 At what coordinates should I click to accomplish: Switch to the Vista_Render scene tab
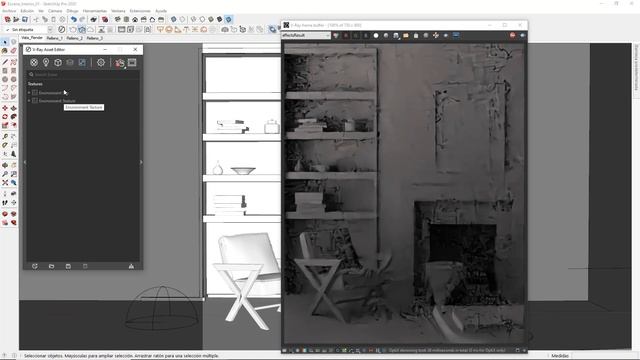click(x=32, y=38)
